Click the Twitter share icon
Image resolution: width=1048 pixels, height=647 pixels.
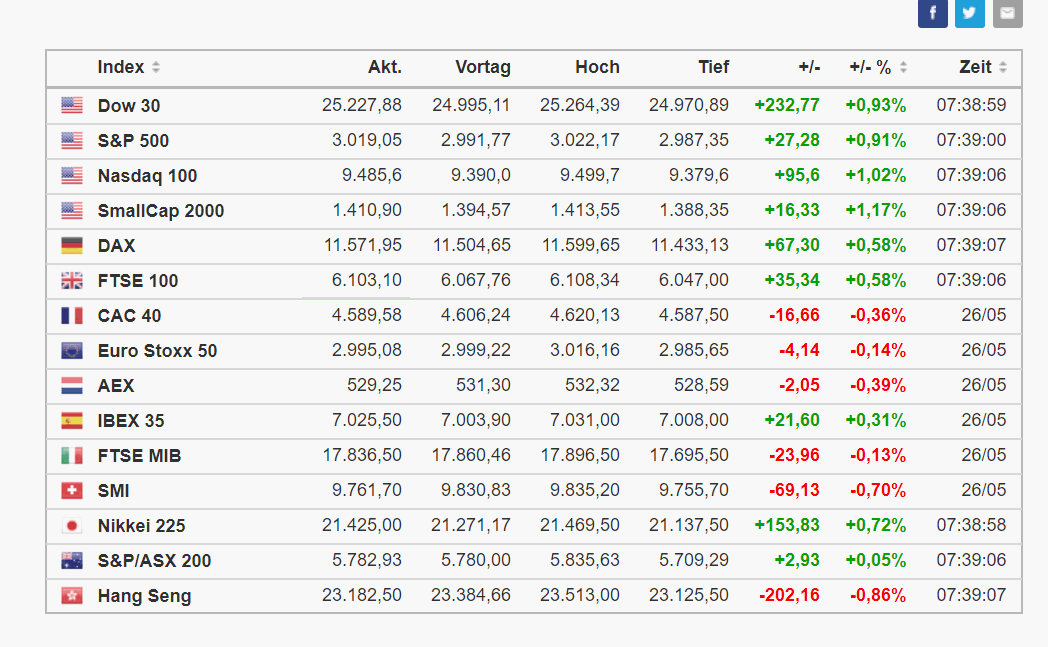click(970, 13)
